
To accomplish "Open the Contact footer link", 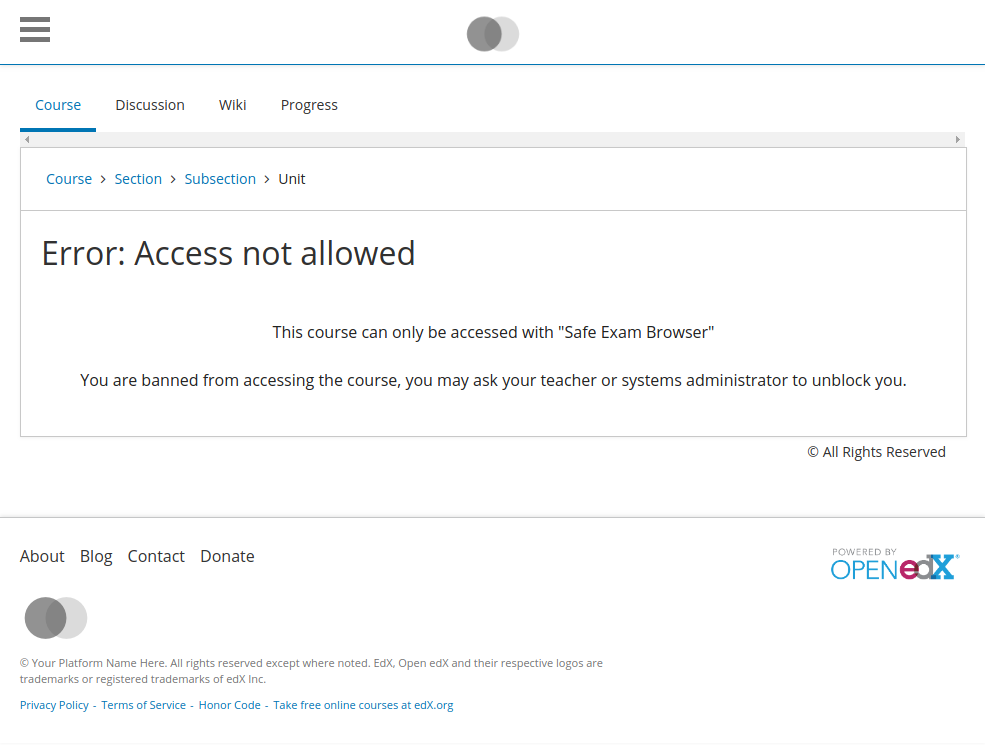I will pos(156,556).
